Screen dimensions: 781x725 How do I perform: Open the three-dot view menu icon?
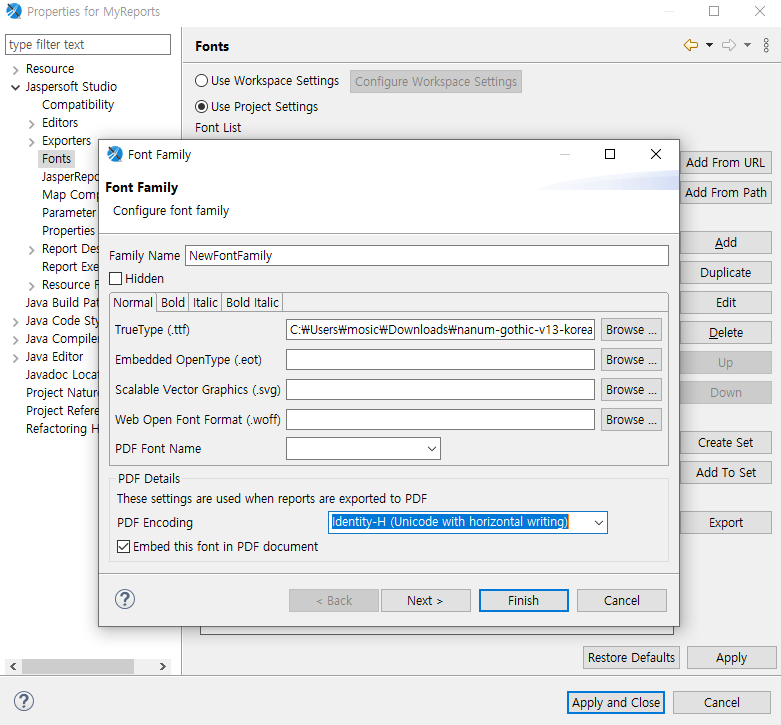766,45
